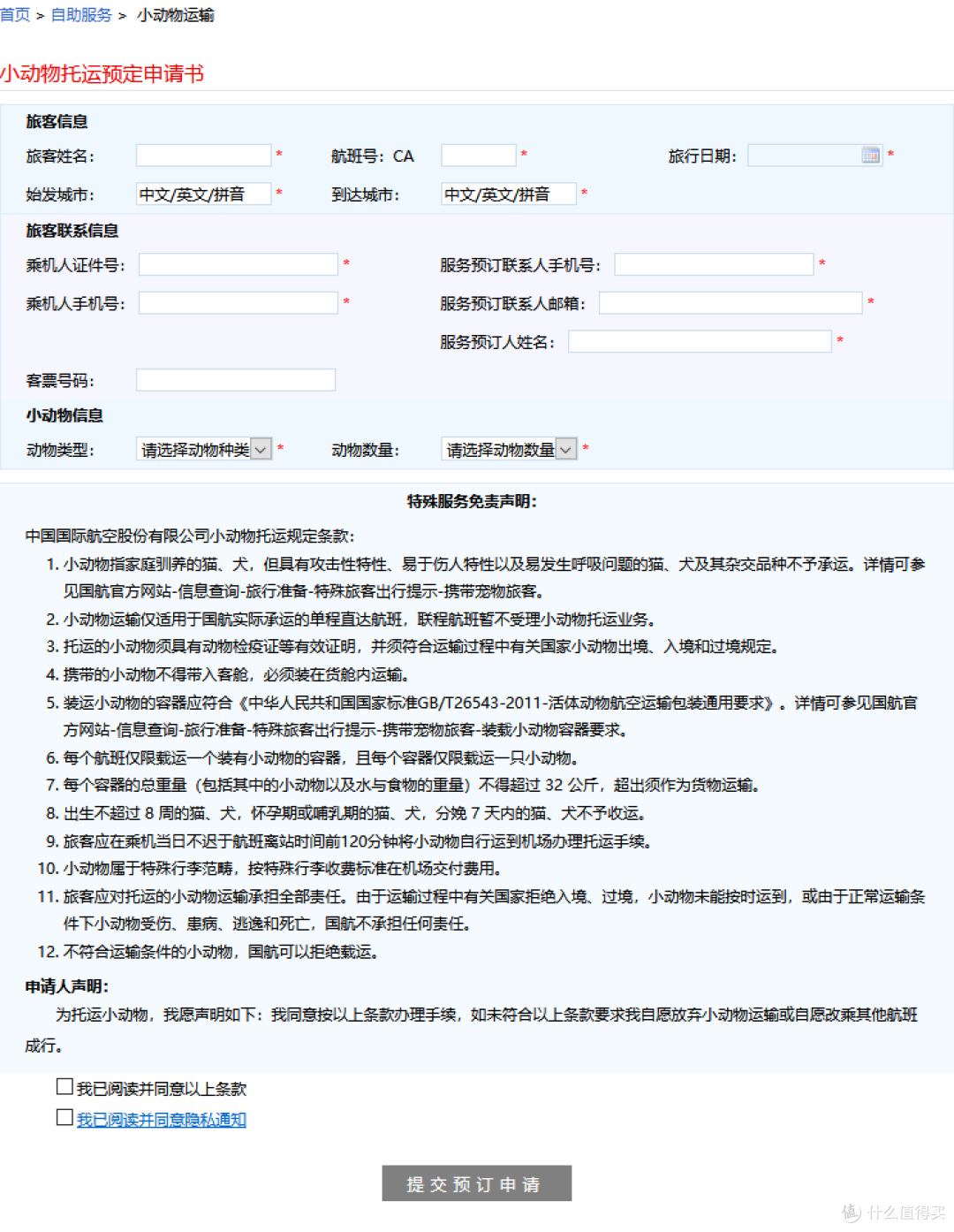Image resolution: width=954 pixels, height=1232 pixels.
Task: Select the 旅行日期 date field
Action: [x=815, y=156]
